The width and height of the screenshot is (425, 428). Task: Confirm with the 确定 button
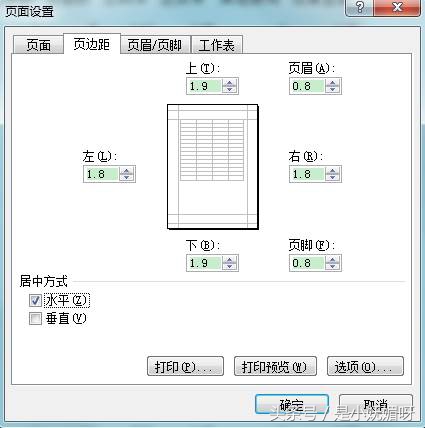tap(292, 405)
